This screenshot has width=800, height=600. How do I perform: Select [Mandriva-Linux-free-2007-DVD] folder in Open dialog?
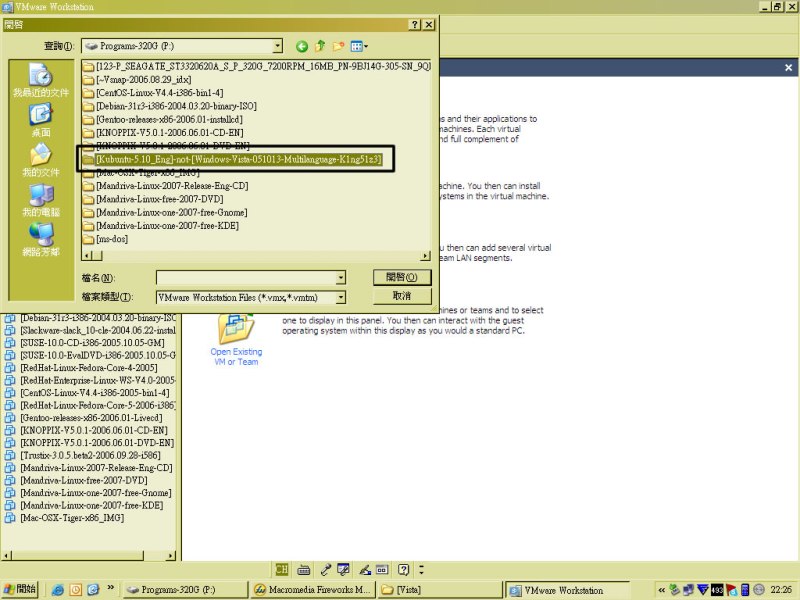[153, 199]
